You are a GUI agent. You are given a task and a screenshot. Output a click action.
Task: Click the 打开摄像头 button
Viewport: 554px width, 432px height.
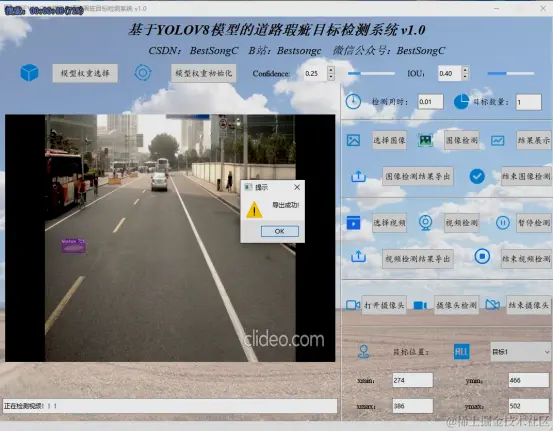coord(384,305)
